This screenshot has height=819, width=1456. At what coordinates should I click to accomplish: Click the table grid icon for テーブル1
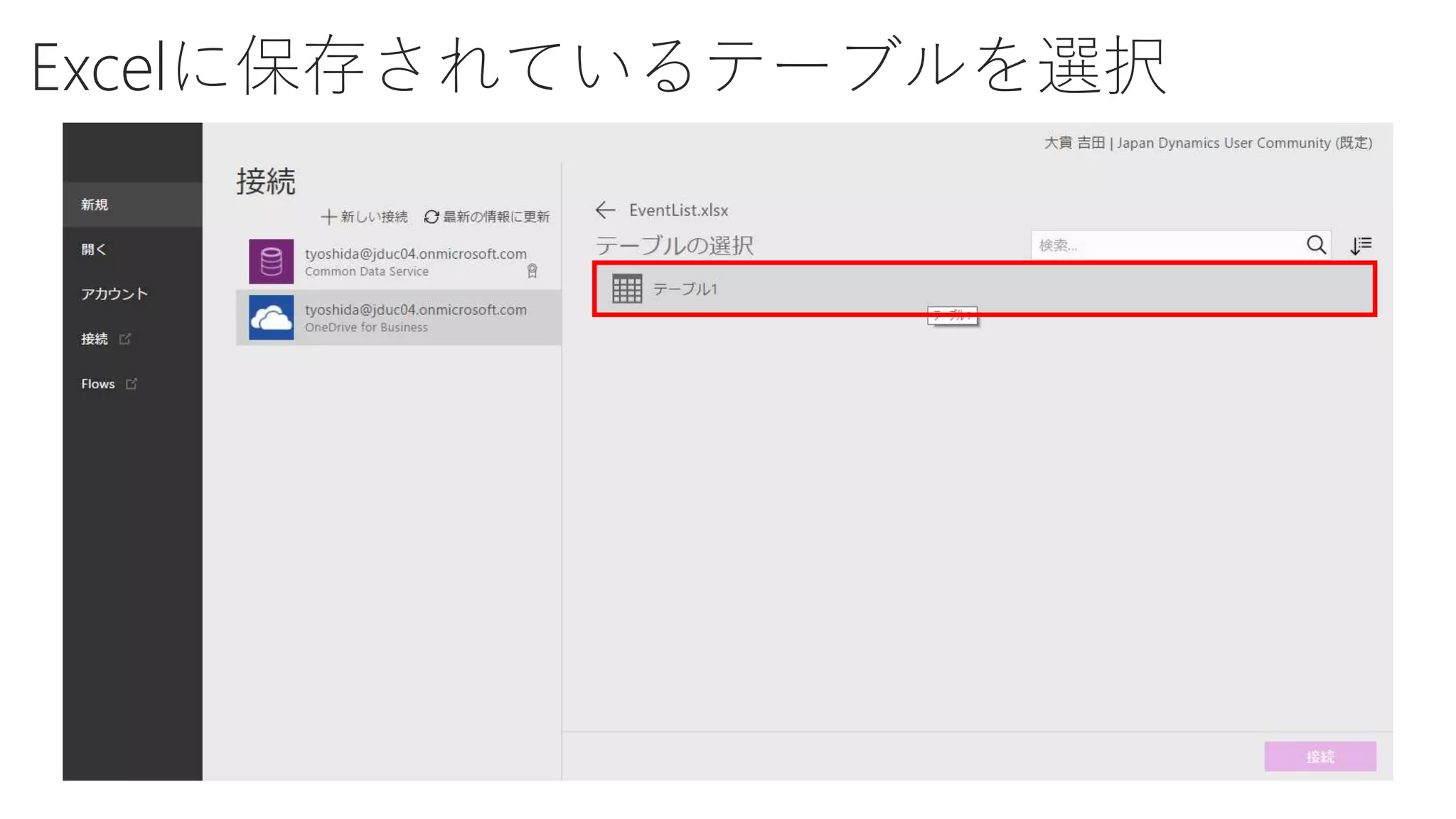(627, 289)
